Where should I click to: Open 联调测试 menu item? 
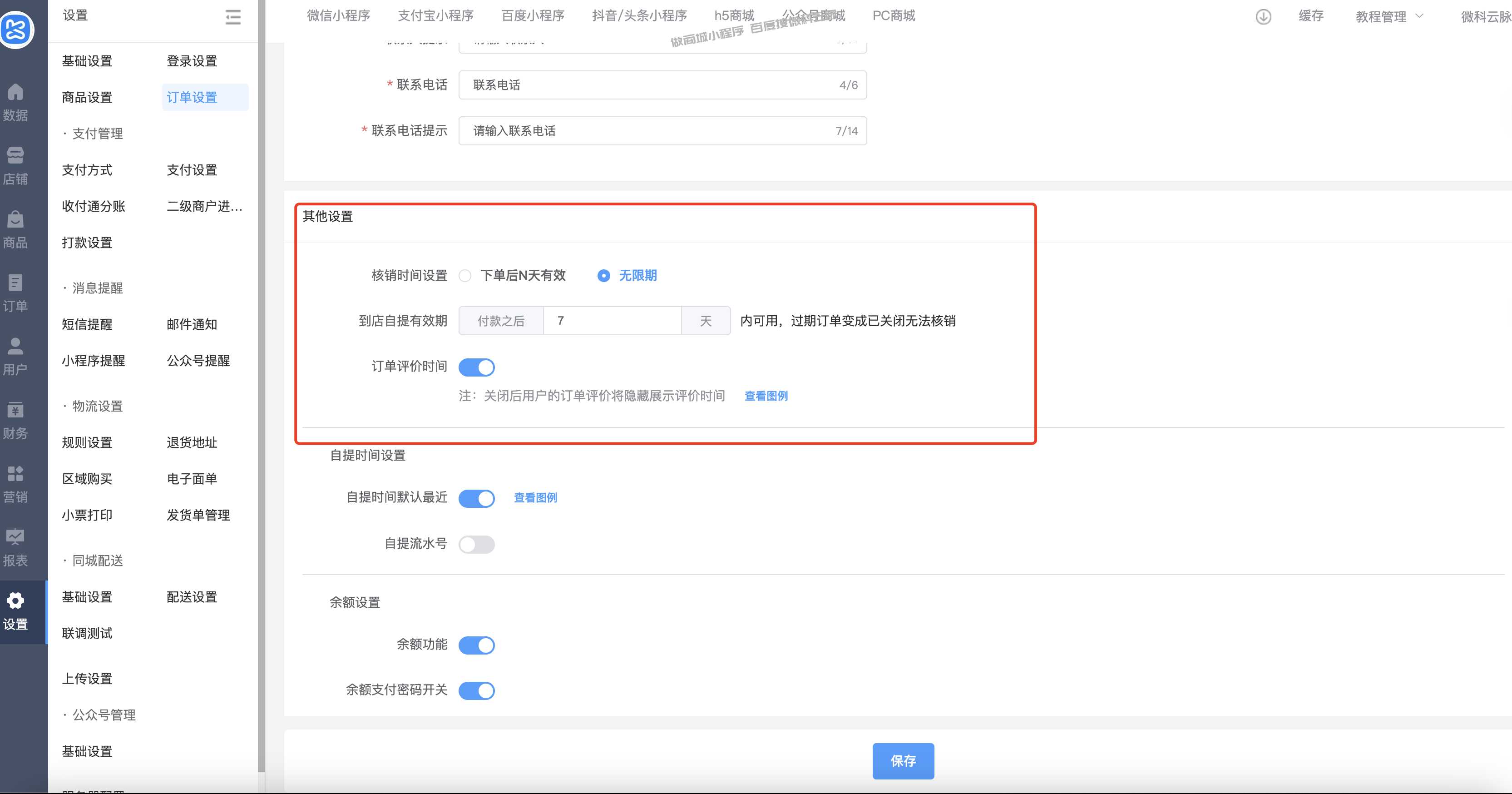pos(87,634)
